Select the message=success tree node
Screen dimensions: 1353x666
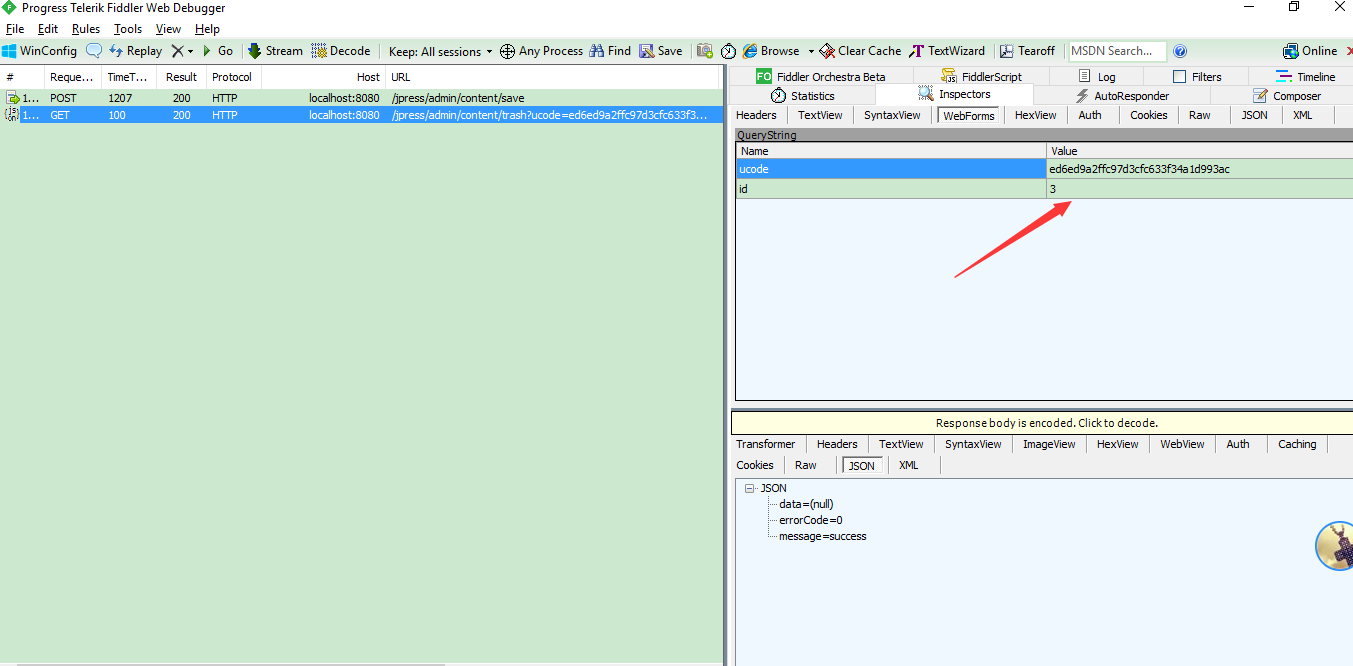point(823,537)
